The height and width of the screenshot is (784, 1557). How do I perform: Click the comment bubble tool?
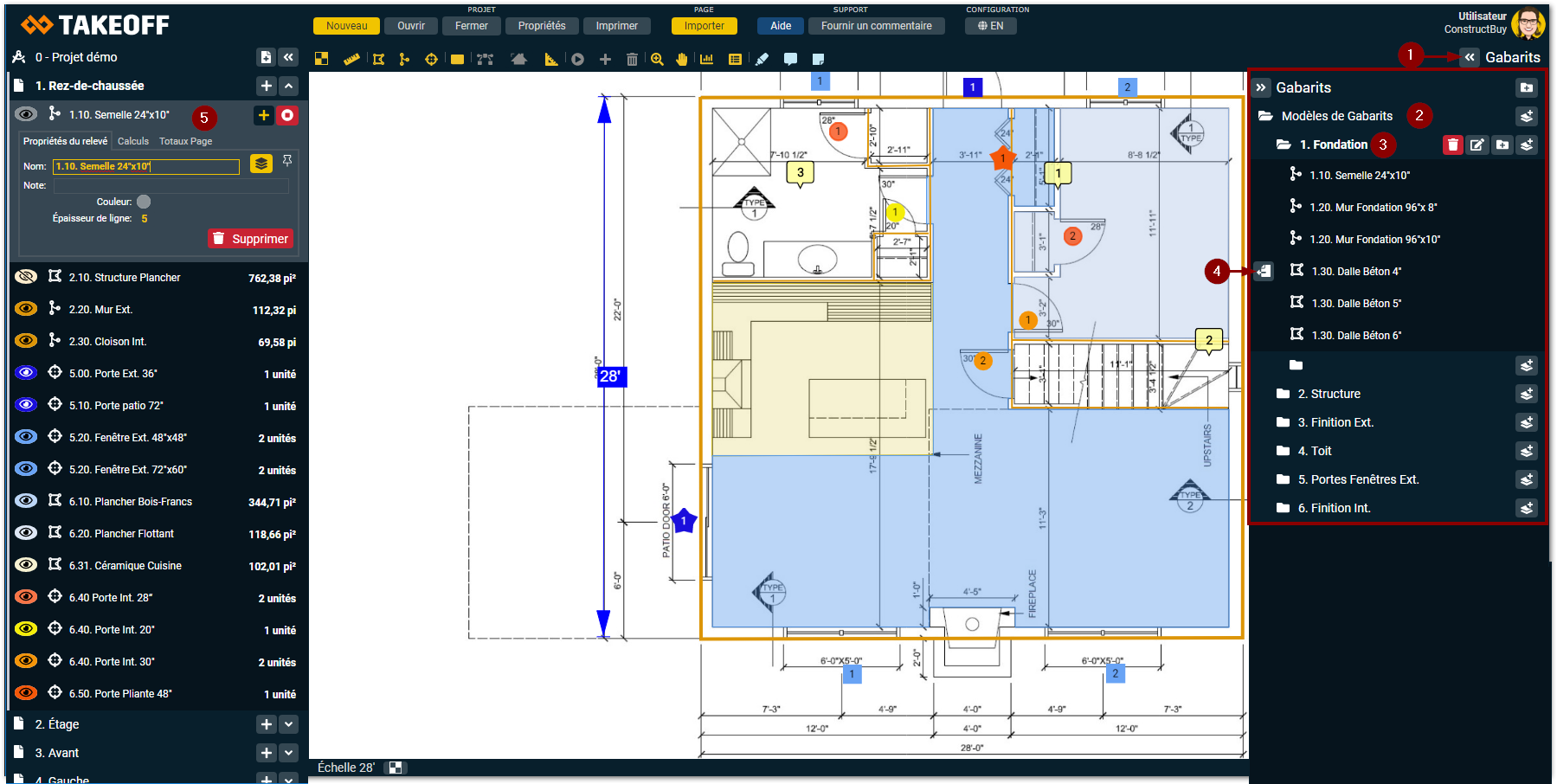pos(790,59)
